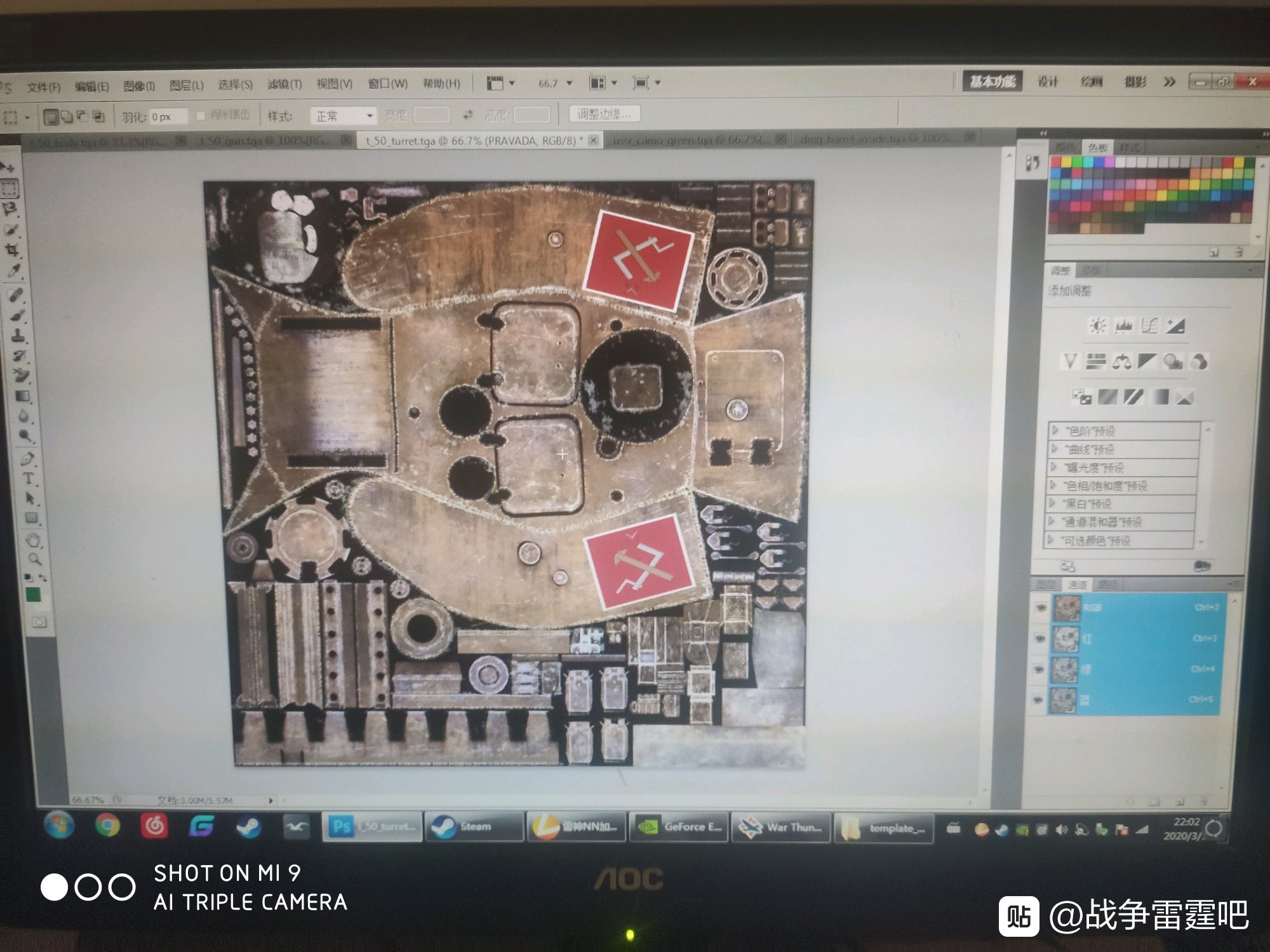Select the Move tool in the toolbox

[9, 168]
